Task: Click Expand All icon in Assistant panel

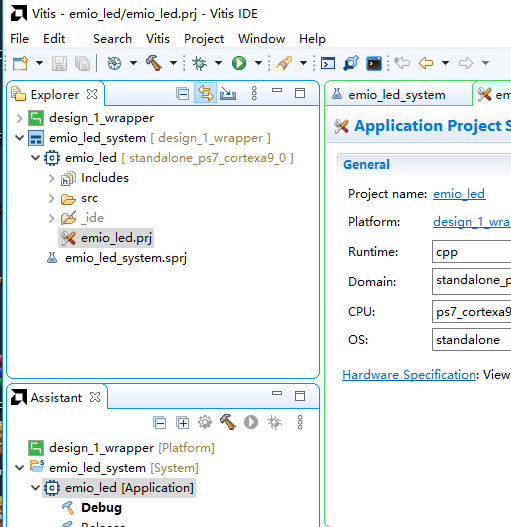Action: point(183,422)
